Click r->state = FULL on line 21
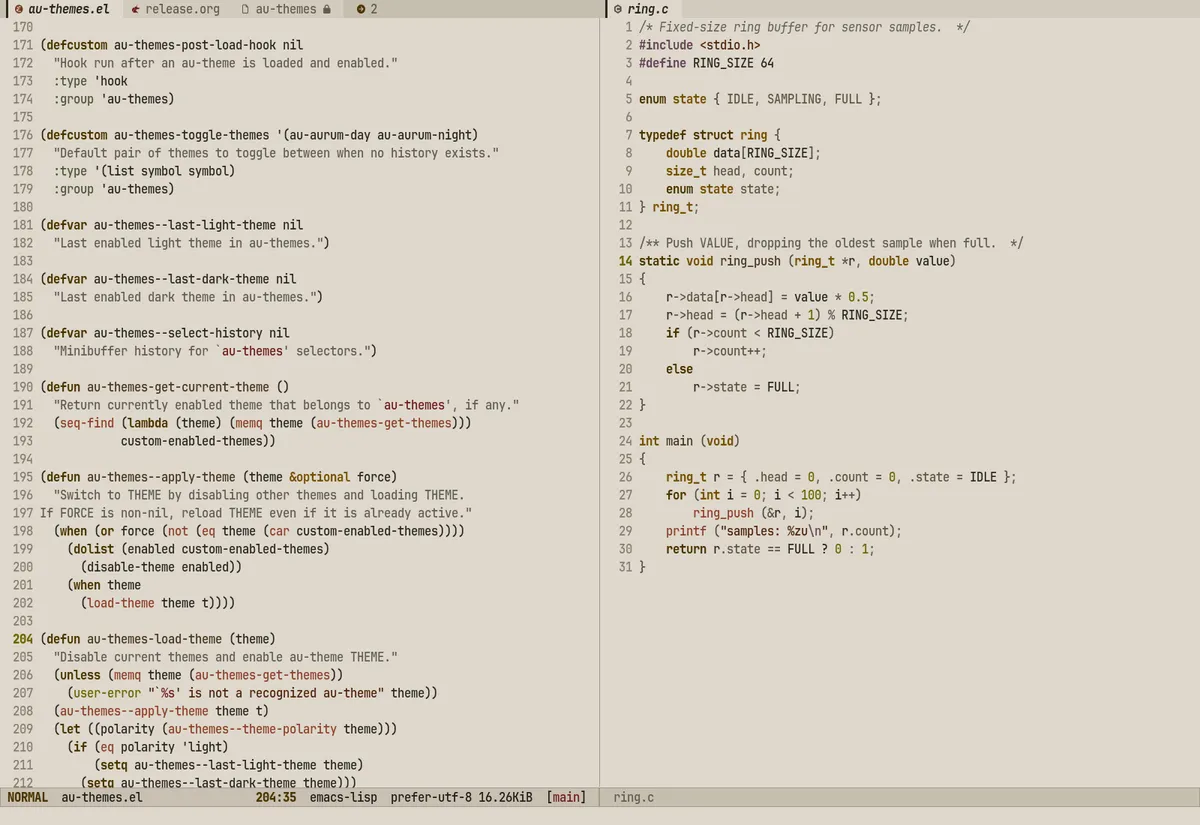 [x=744, y=387]
